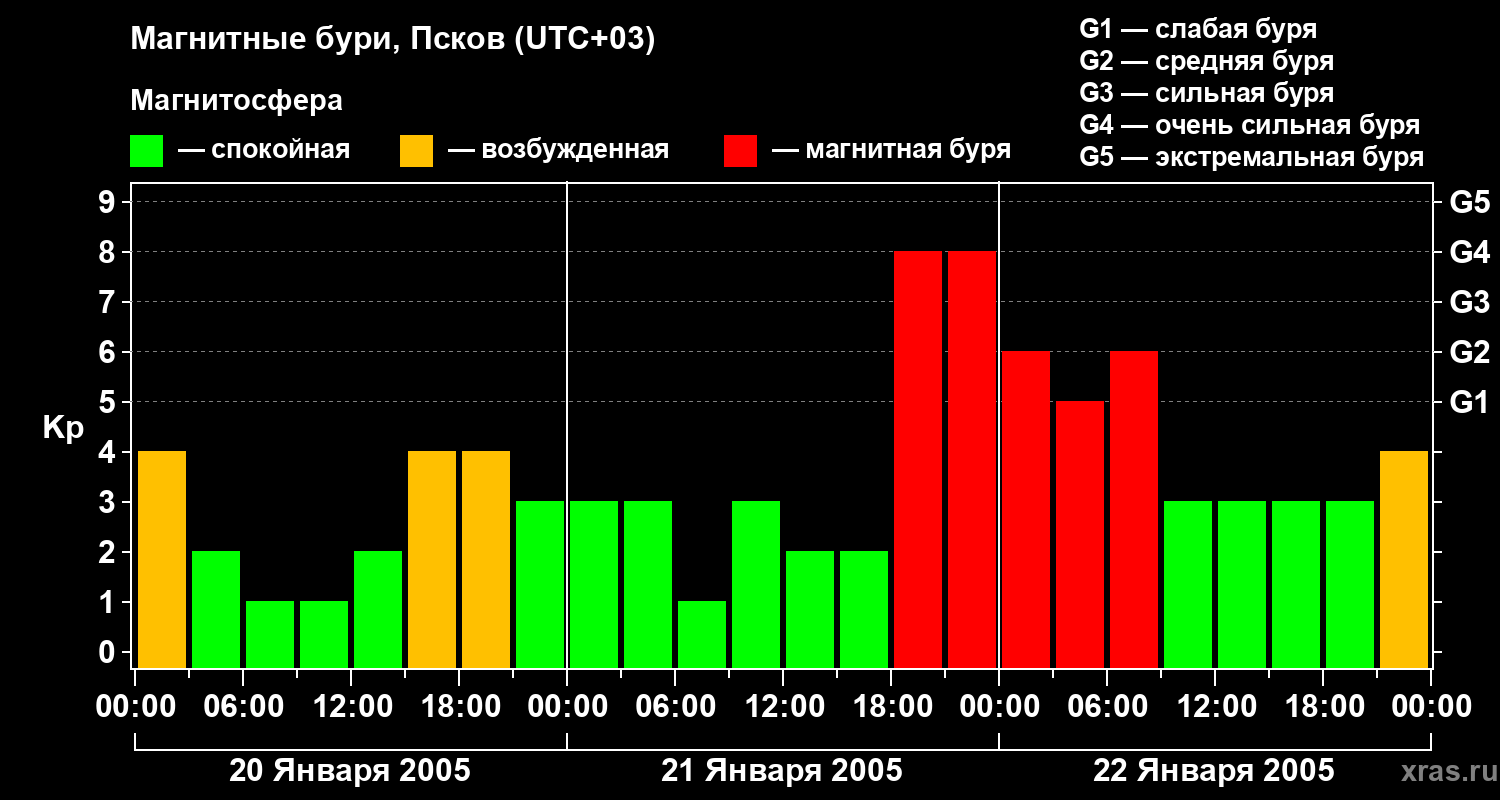Viewport: 1500px width, 800px height.
Task: Click the 'G4 — очень сильная буря' line
Action: [x=1250, y=124]
